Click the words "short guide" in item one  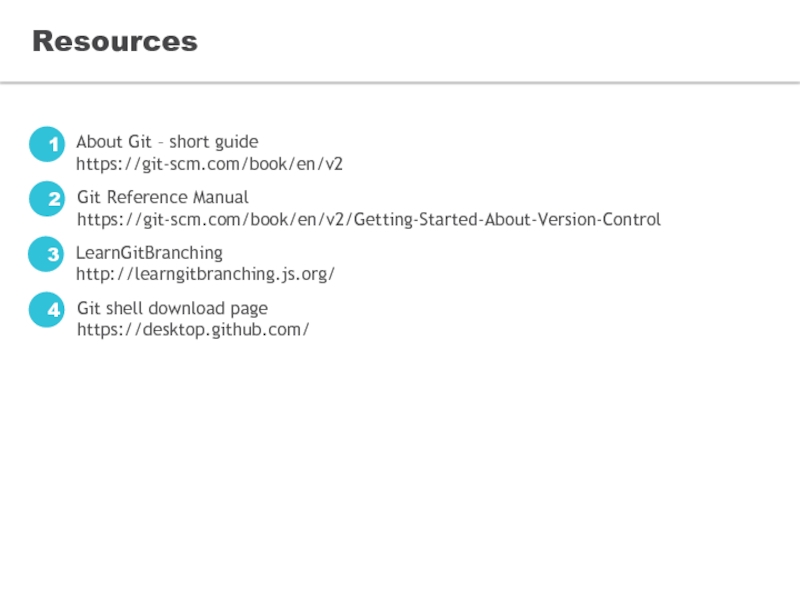pos(213,142)
